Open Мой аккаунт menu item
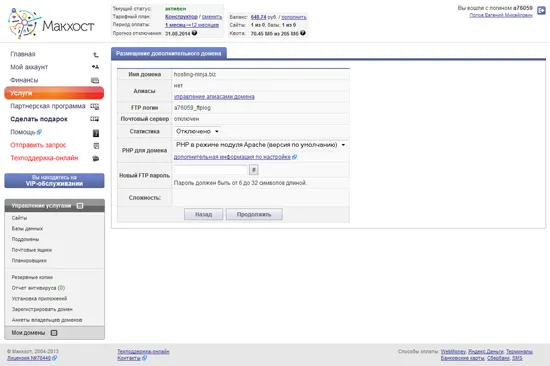This screenshot has height=366, width=550. pyautogui.click(x=29, y=67)
